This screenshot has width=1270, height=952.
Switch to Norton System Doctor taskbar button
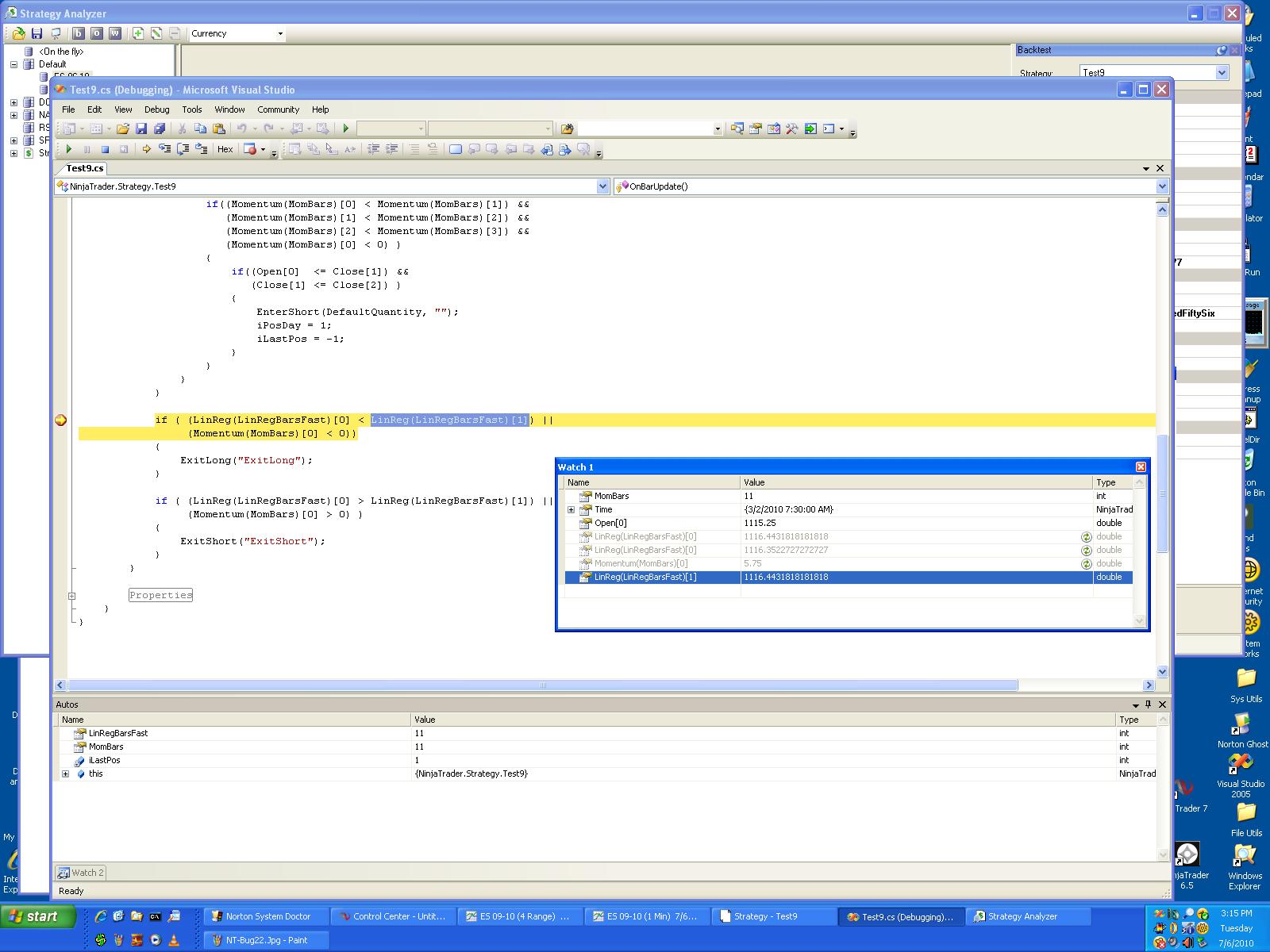[266, 917]
